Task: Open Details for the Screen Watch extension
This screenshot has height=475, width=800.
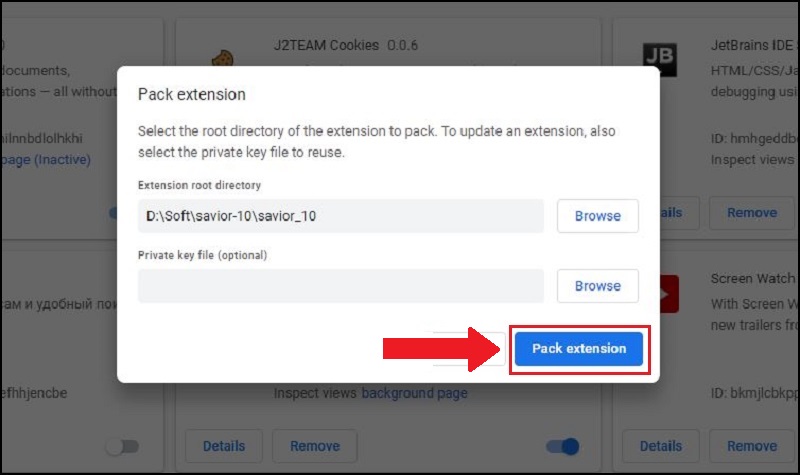Action: click(x=661, y=446)
